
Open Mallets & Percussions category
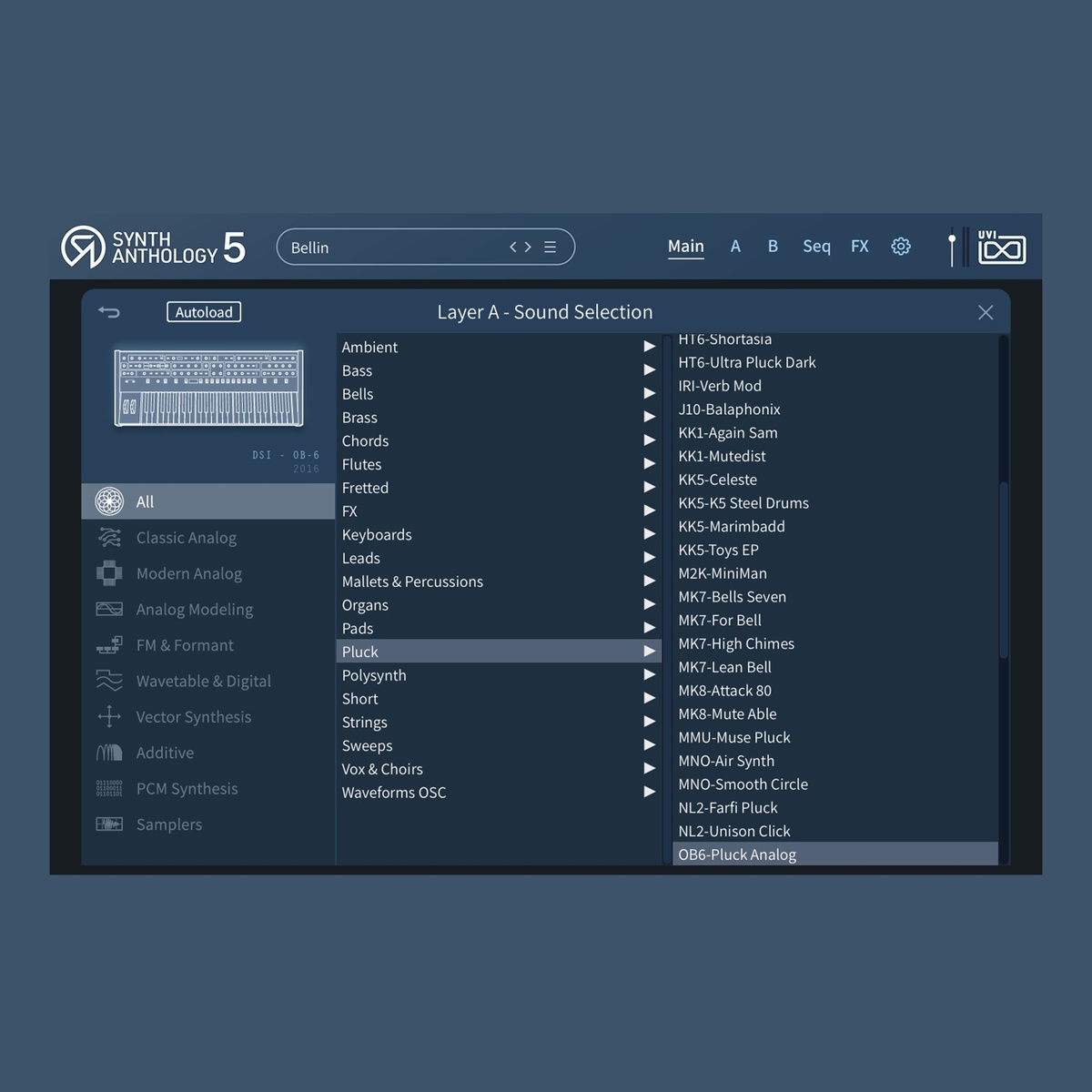[x=499, y=581]
